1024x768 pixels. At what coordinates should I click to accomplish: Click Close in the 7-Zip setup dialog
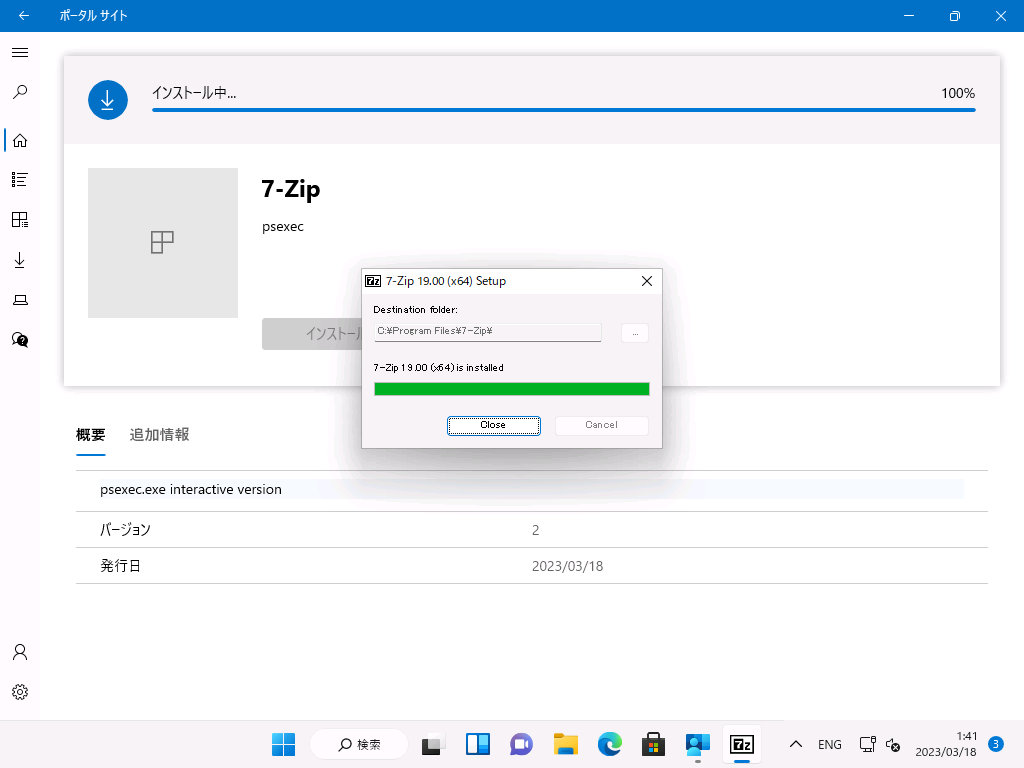(493, 425)
